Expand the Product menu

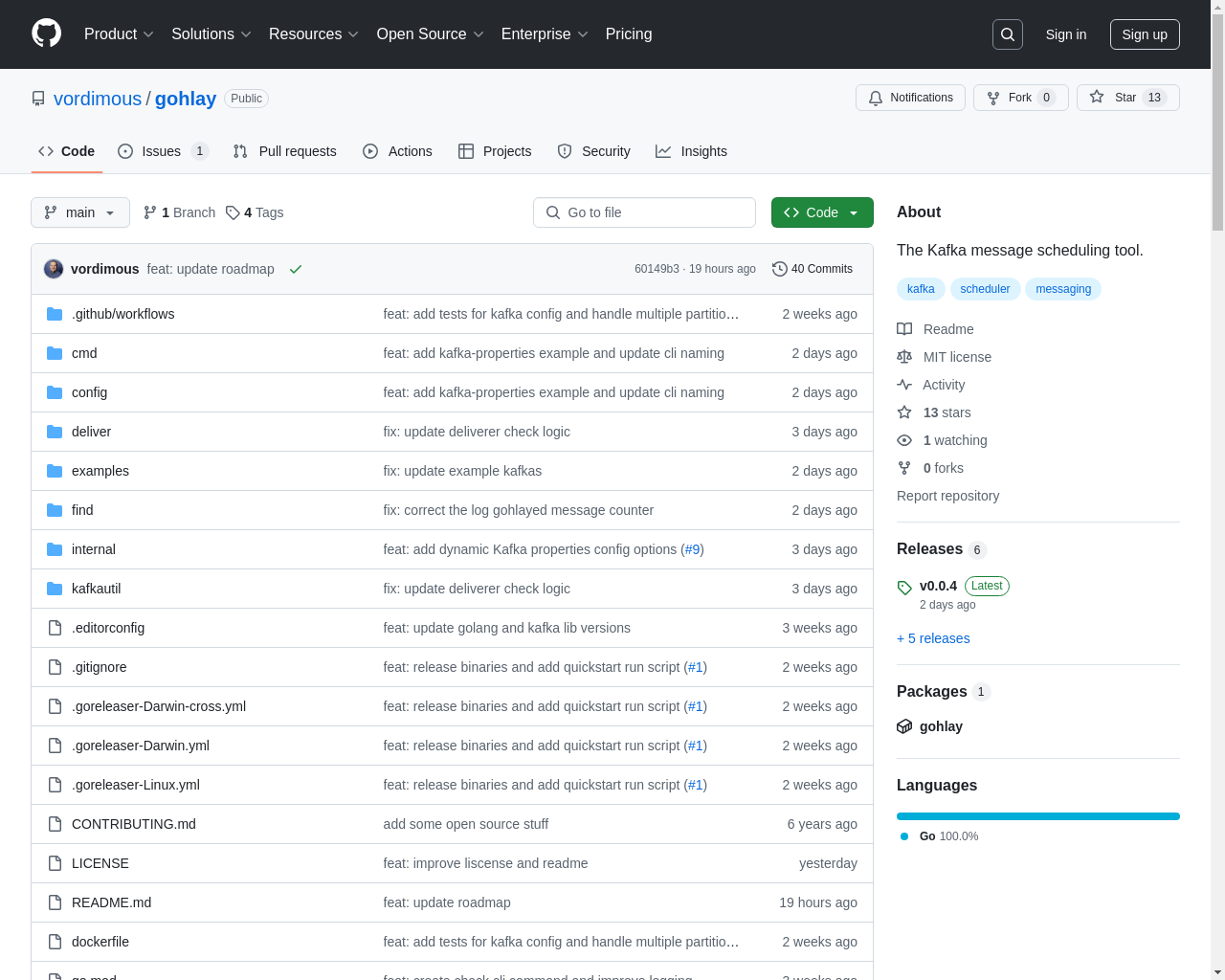(x=119, y=34)
